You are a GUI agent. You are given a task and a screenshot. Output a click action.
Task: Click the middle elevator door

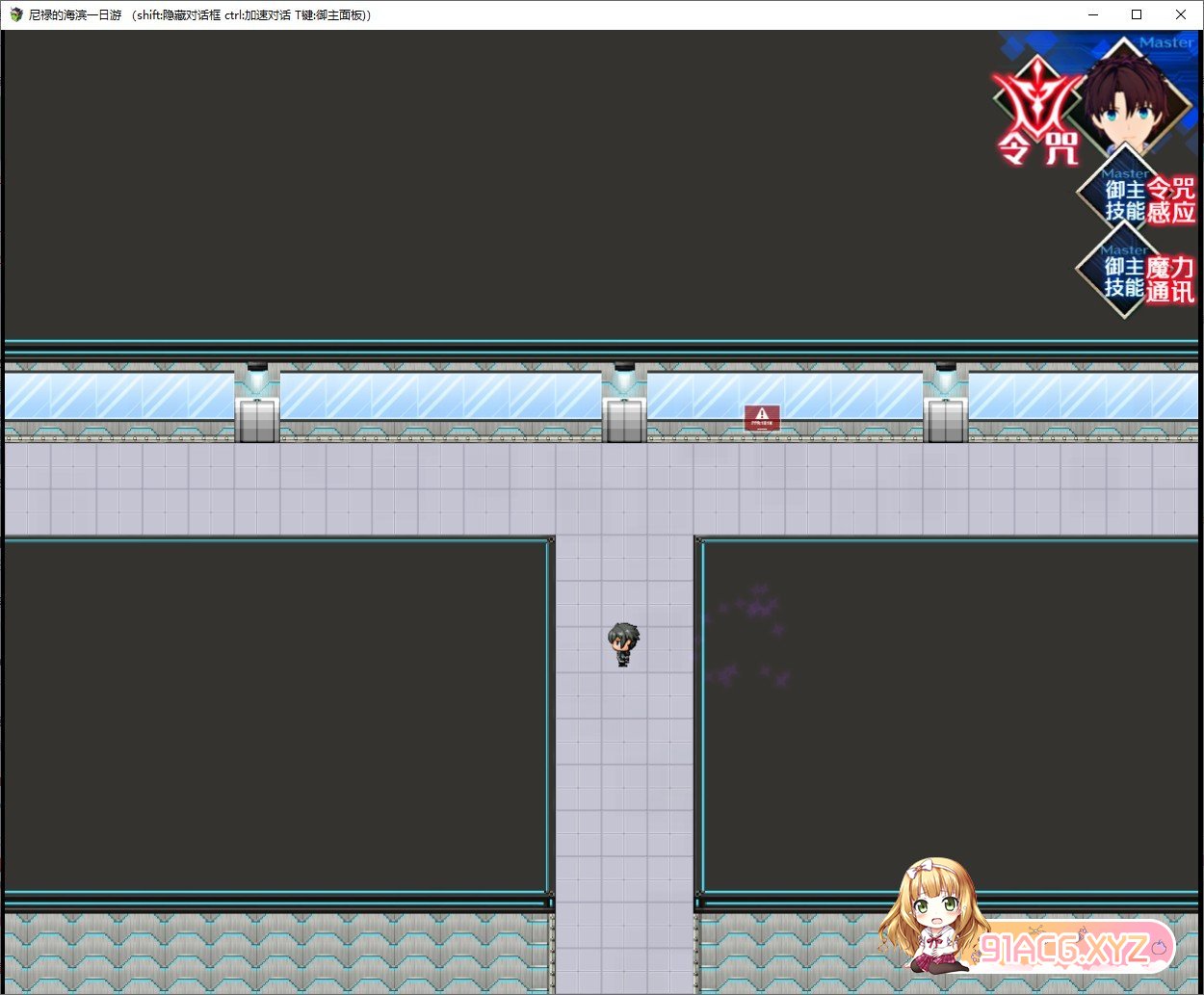(x=624, y=421)
